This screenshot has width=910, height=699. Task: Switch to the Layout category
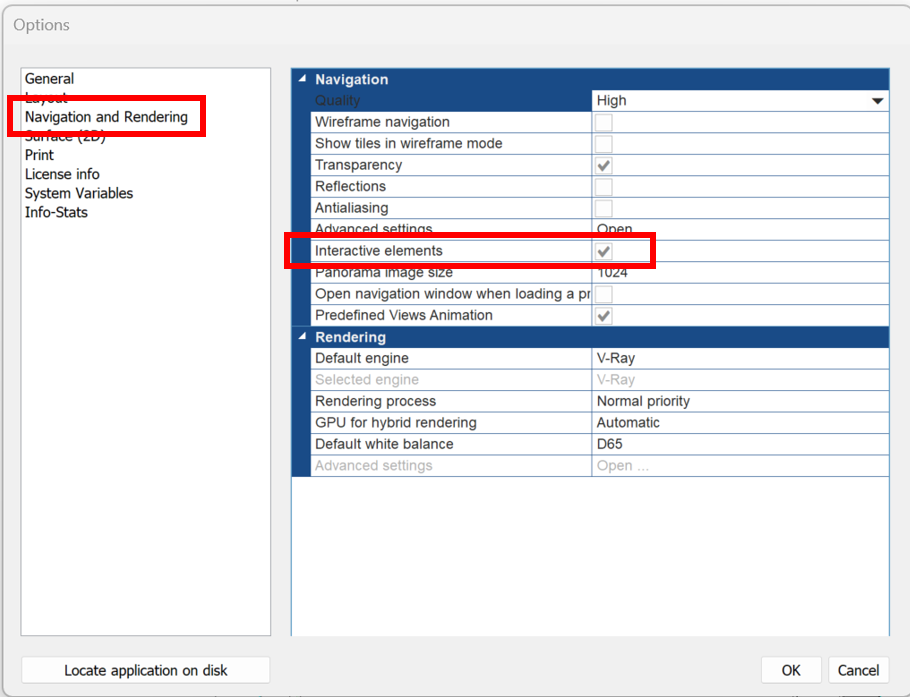point(45,97)
